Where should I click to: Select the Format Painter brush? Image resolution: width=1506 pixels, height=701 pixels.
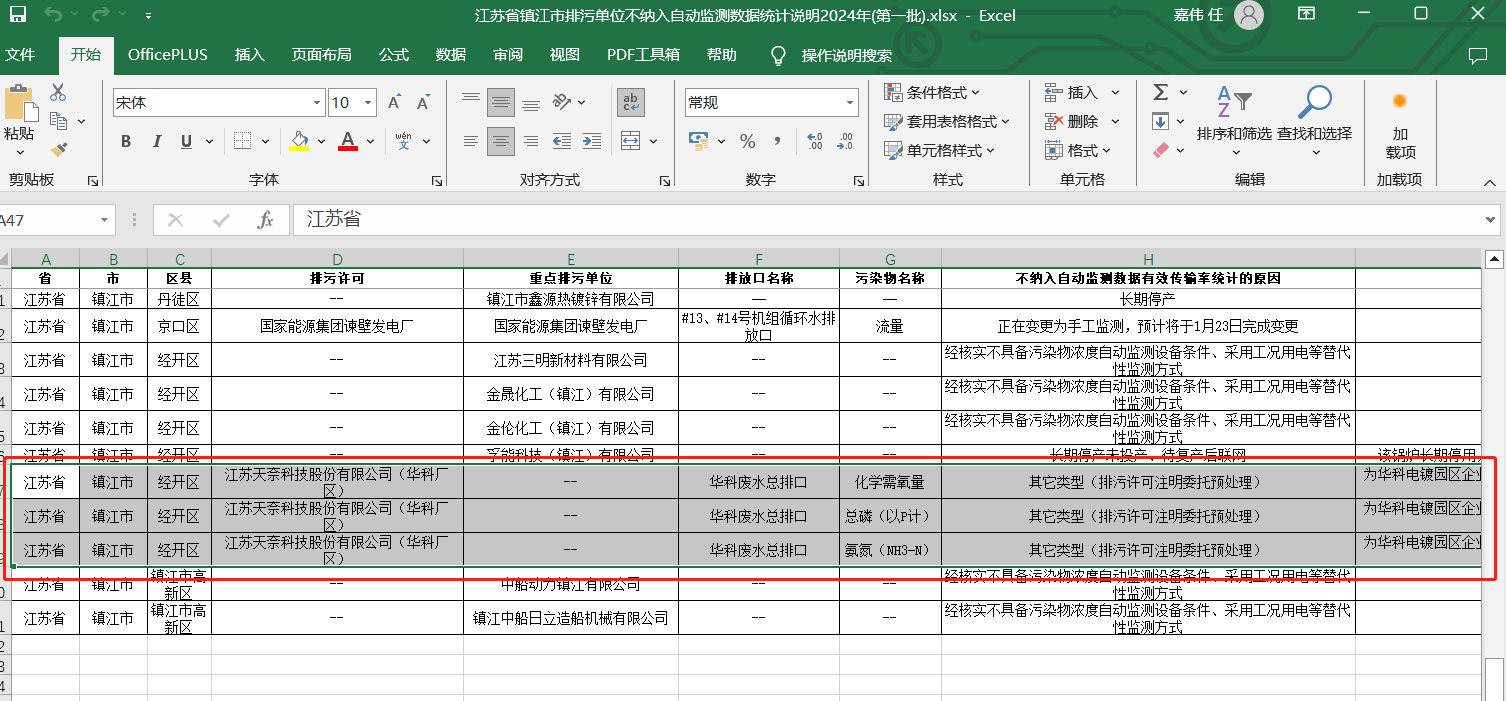pyautogui.click(x=58, y=150)
